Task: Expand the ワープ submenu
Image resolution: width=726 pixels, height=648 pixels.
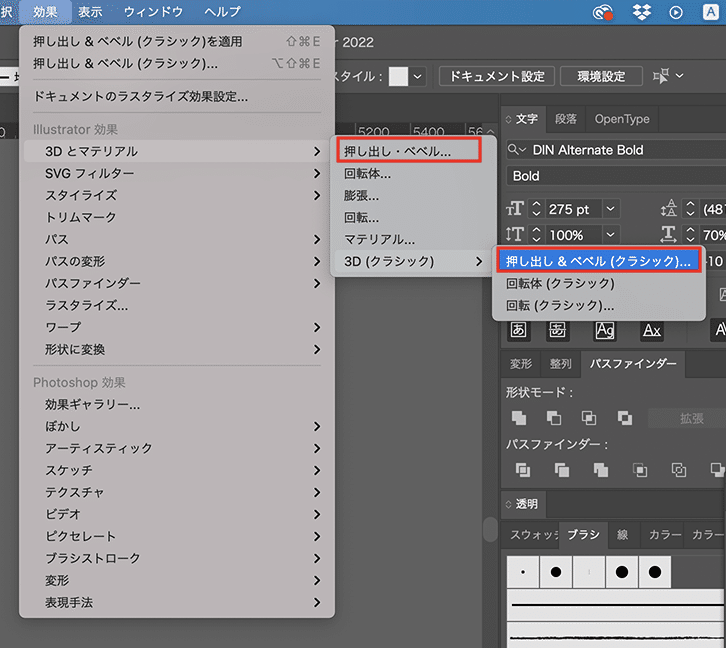Action: click(x=177, y=327)
